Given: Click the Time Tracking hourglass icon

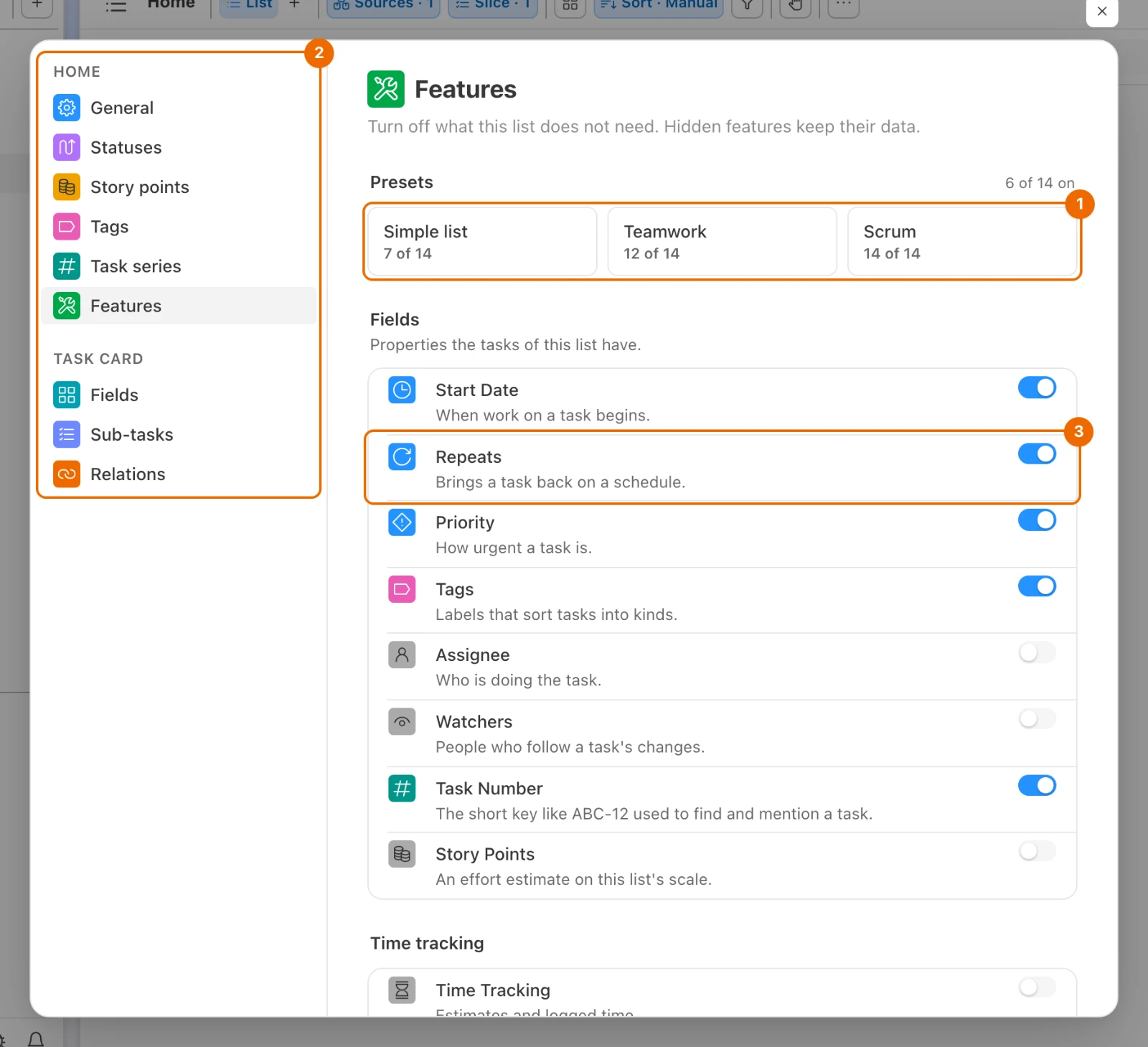Looking at the screenshot, I should [x=402, y=990].
